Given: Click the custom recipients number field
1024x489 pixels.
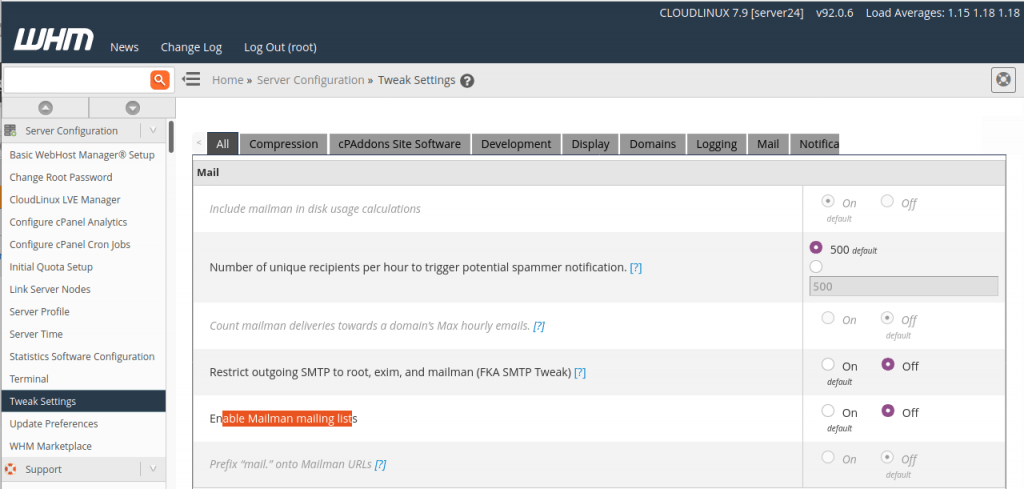Looking at the screenshot, I should click(904, 287).
